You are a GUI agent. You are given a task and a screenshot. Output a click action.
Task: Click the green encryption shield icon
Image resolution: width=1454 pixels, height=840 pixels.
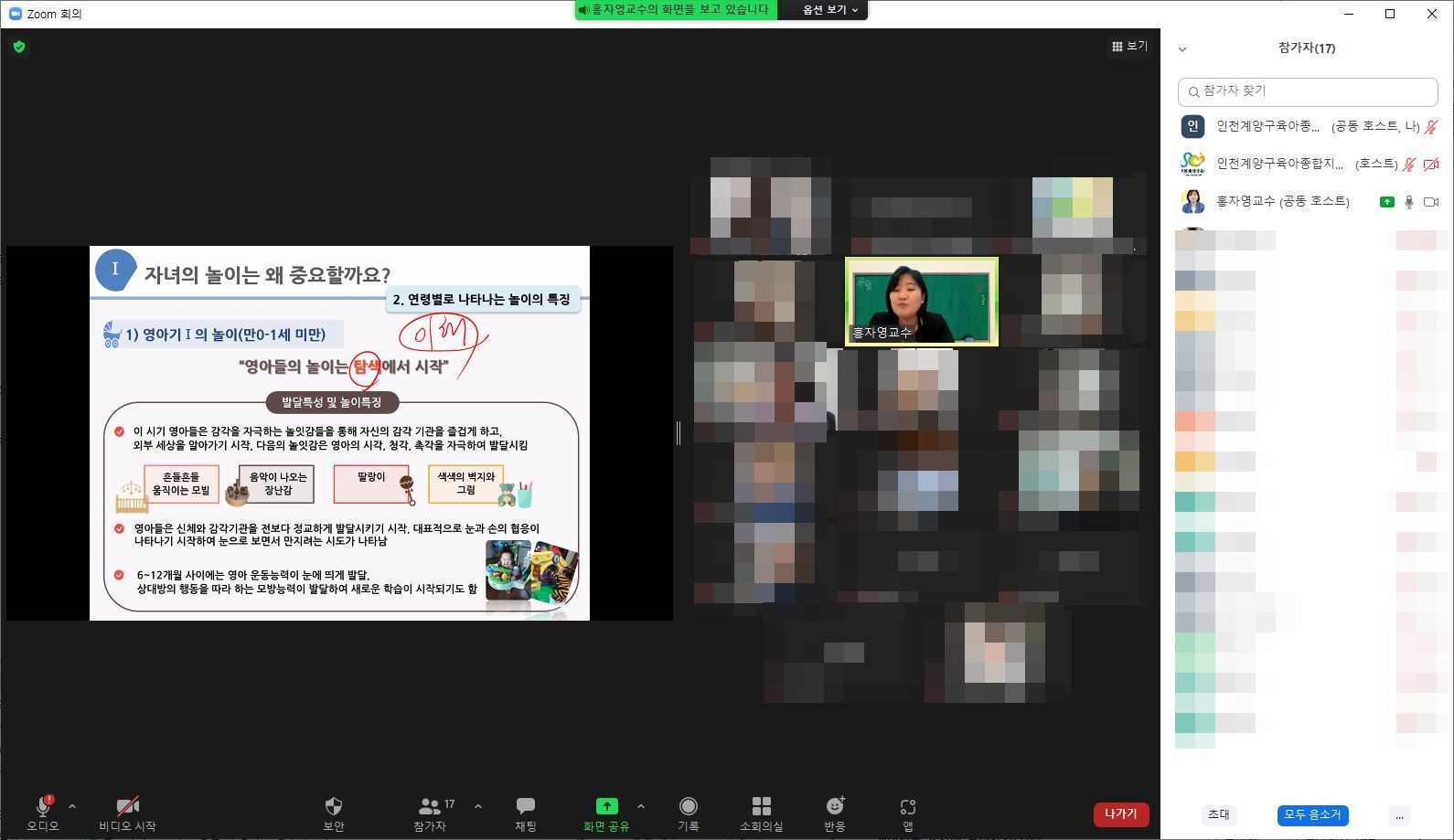click(x=19, y=47)
